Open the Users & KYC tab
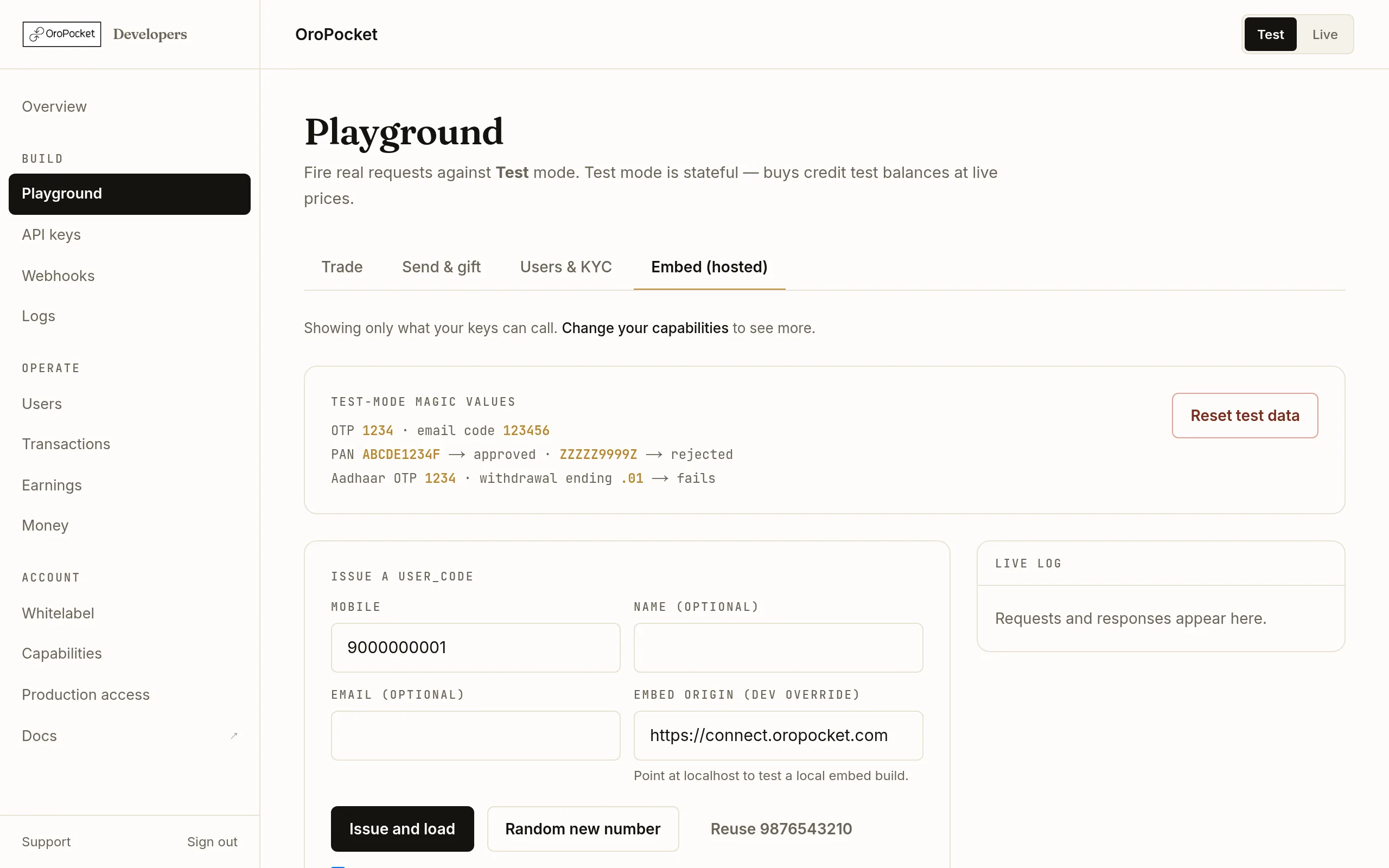 (x=566, y=267)
